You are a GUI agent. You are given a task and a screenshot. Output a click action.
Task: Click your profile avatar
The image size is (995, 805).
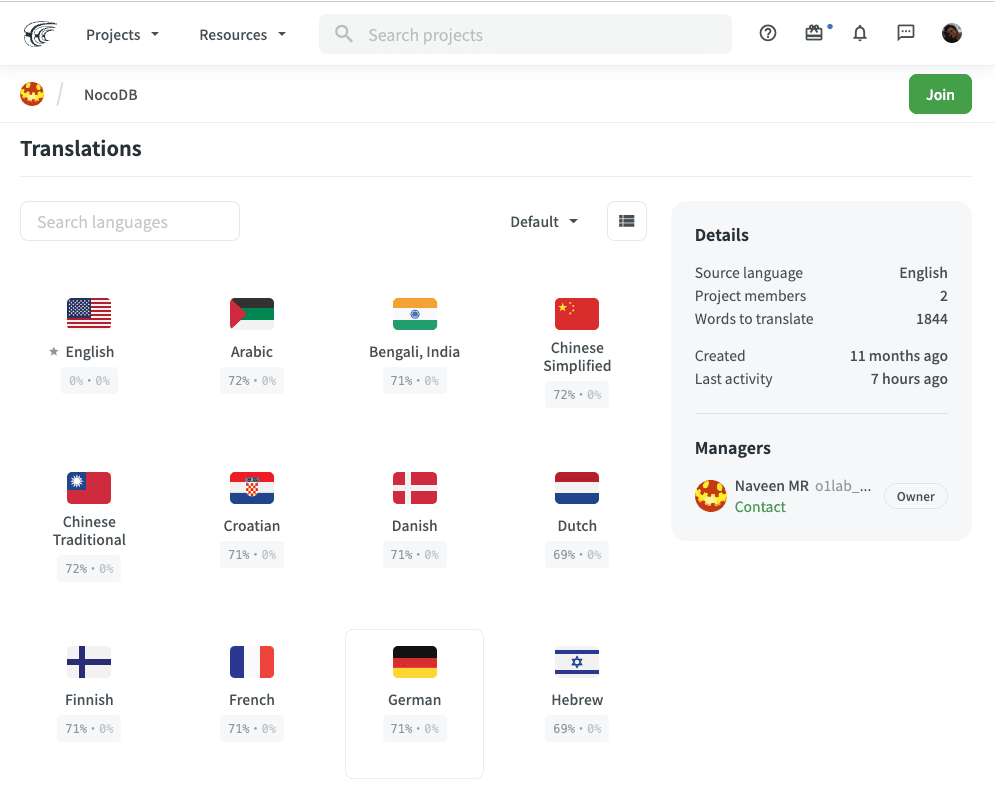(951, 33)
